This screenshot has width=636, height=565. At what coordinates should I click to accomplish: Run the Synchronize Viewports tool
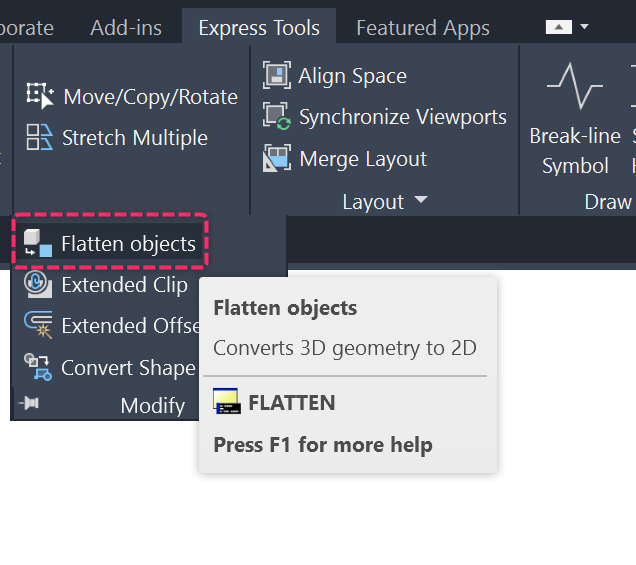pos(277,117)
